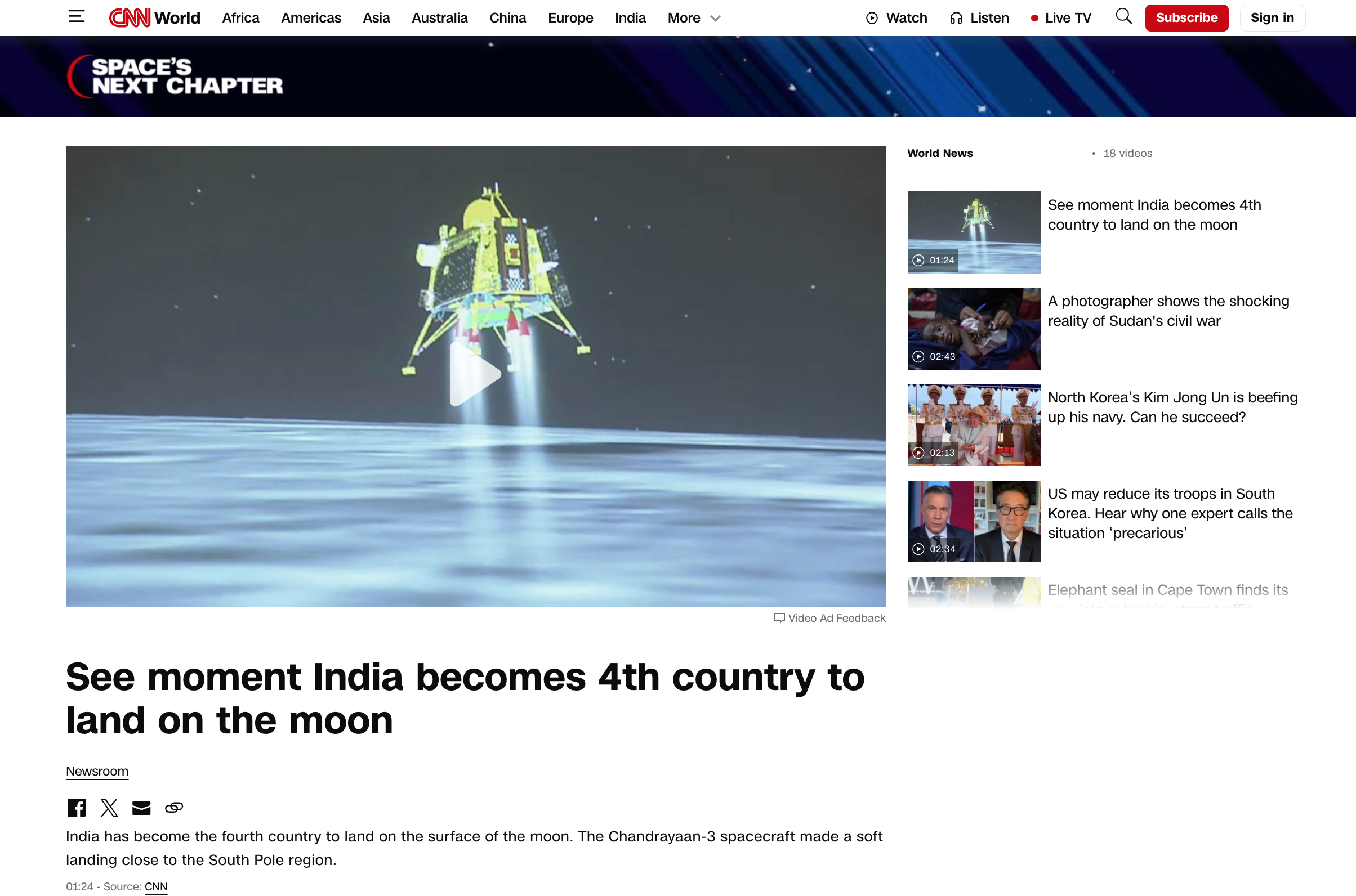Click the Watch link
Viewport: 1356px width, 896px height.
[896, 18]
